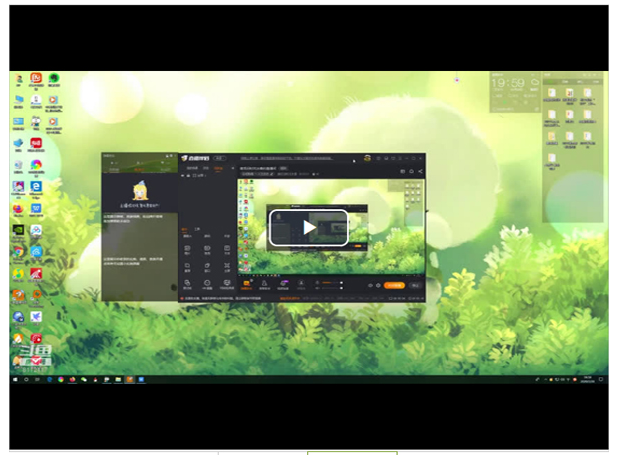
Task: Select the orange highlighted tab in bottom toolbar
Action: tap(247, 285)
